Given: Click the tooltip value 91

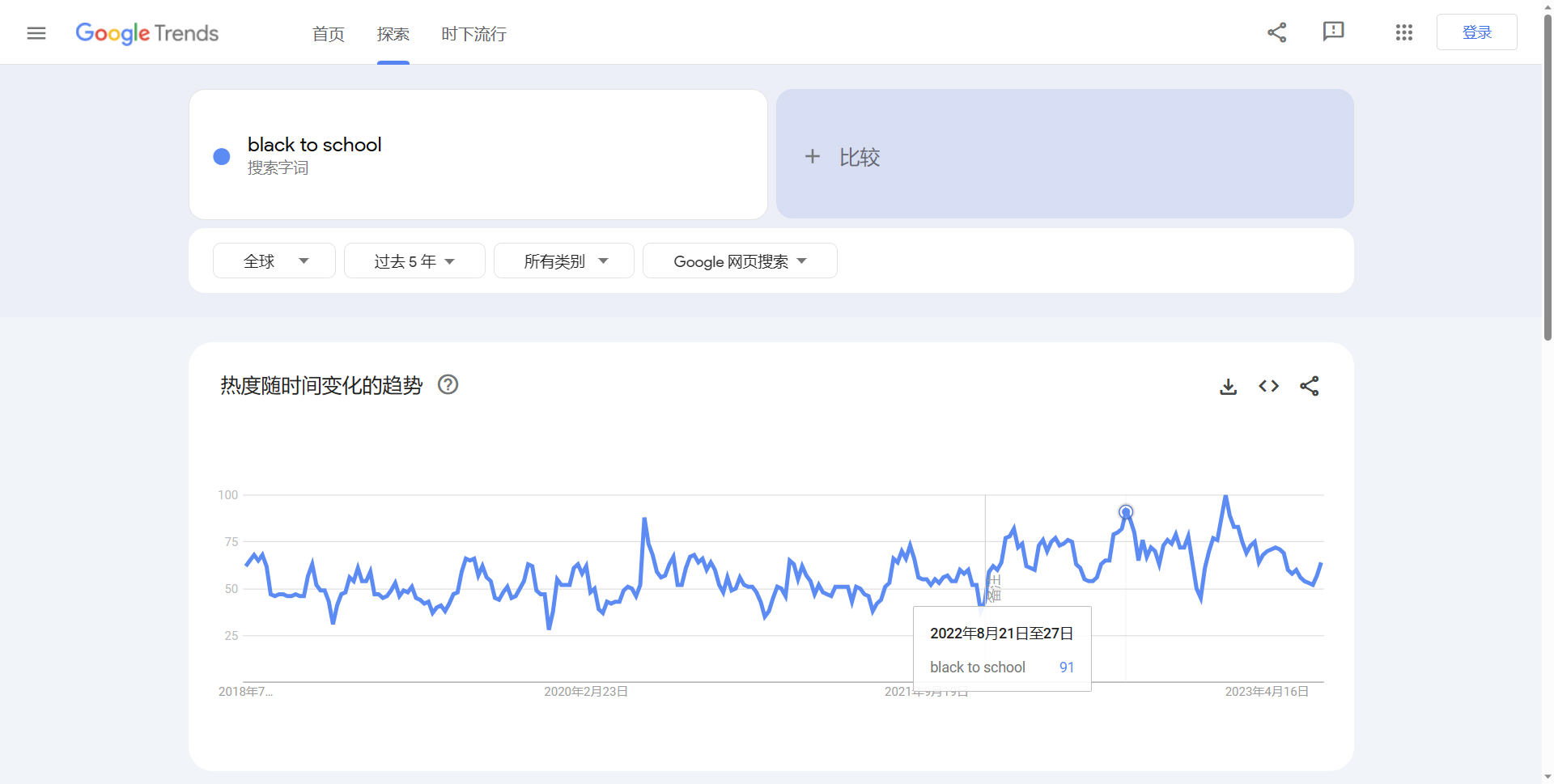Looking at the screenshot, I should point(1067,667).
